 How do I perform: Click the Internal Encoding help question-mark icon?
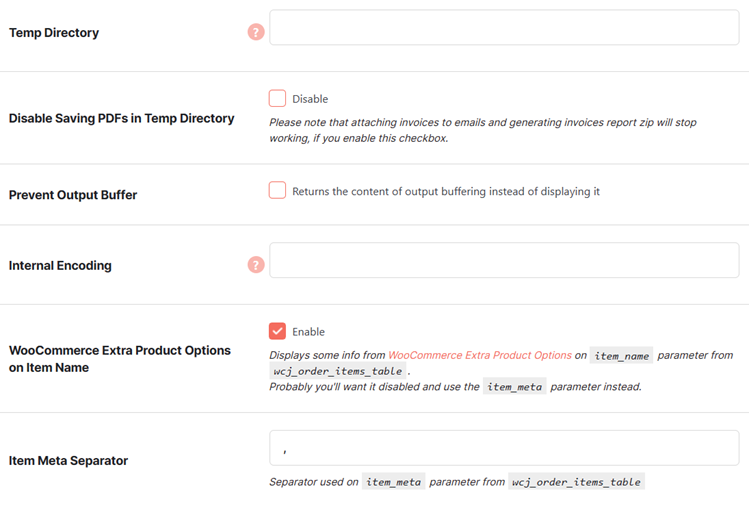[x=256, y=265]
